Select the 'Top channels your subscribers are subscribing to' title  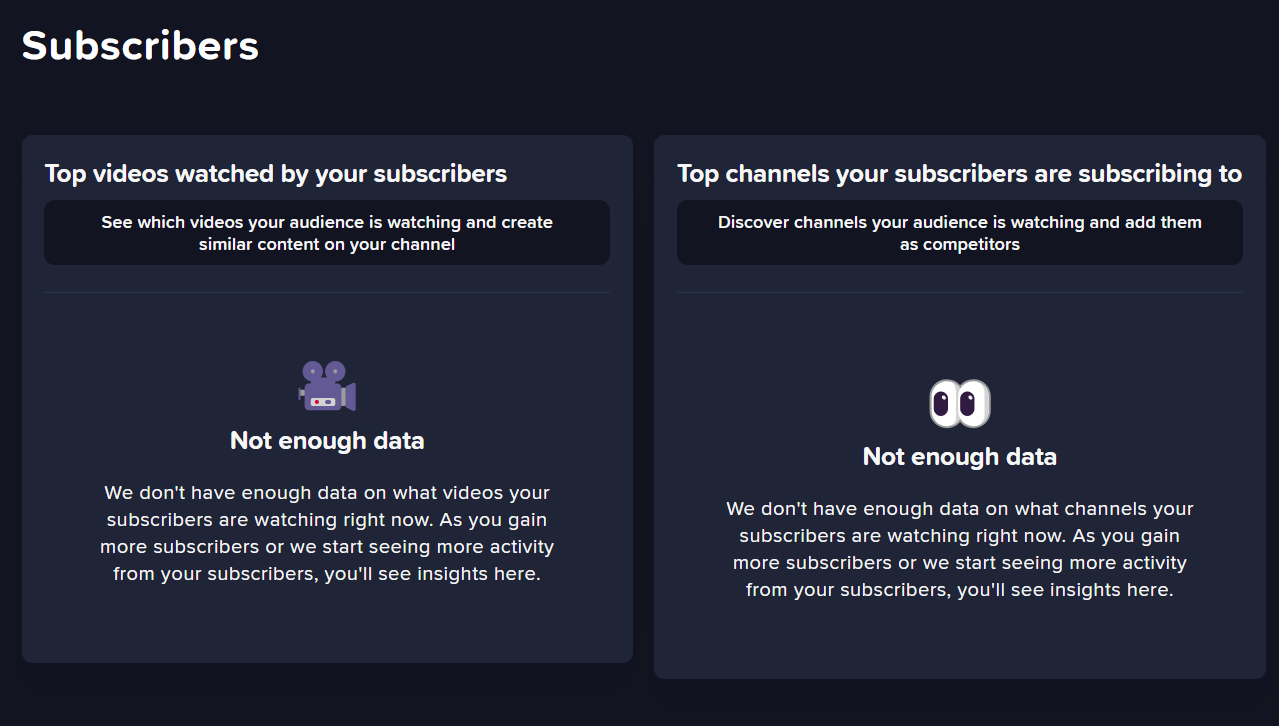tap(959, 174)
